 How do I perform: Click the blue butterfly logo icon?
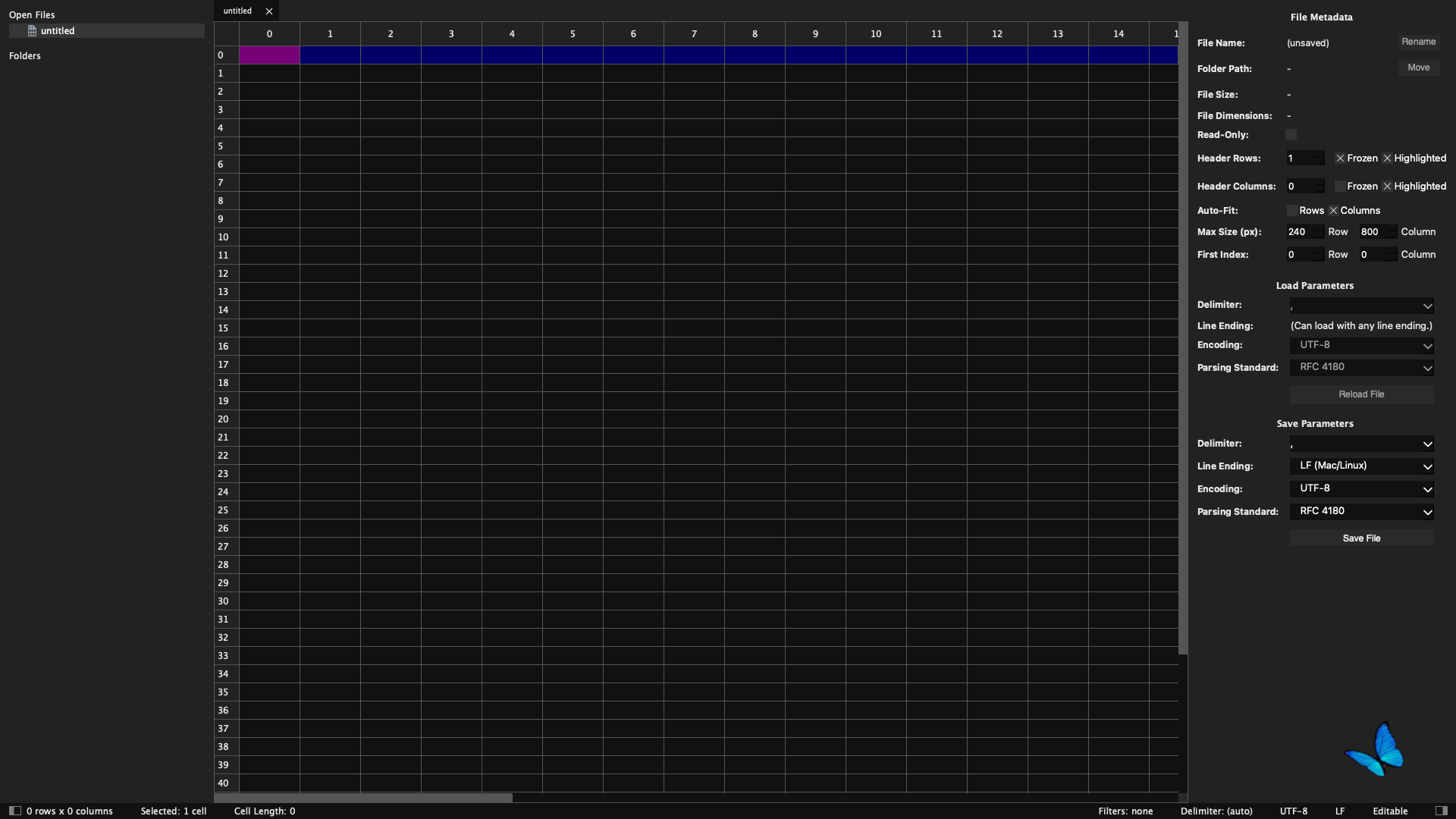[x=1374, y=749]
